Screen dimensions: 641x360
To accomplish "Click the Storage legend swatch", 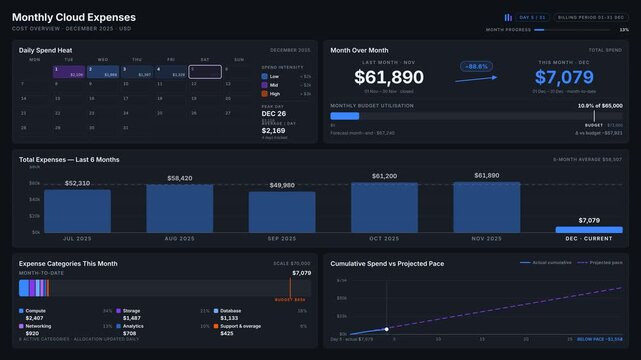I will (x=119, y=311).
